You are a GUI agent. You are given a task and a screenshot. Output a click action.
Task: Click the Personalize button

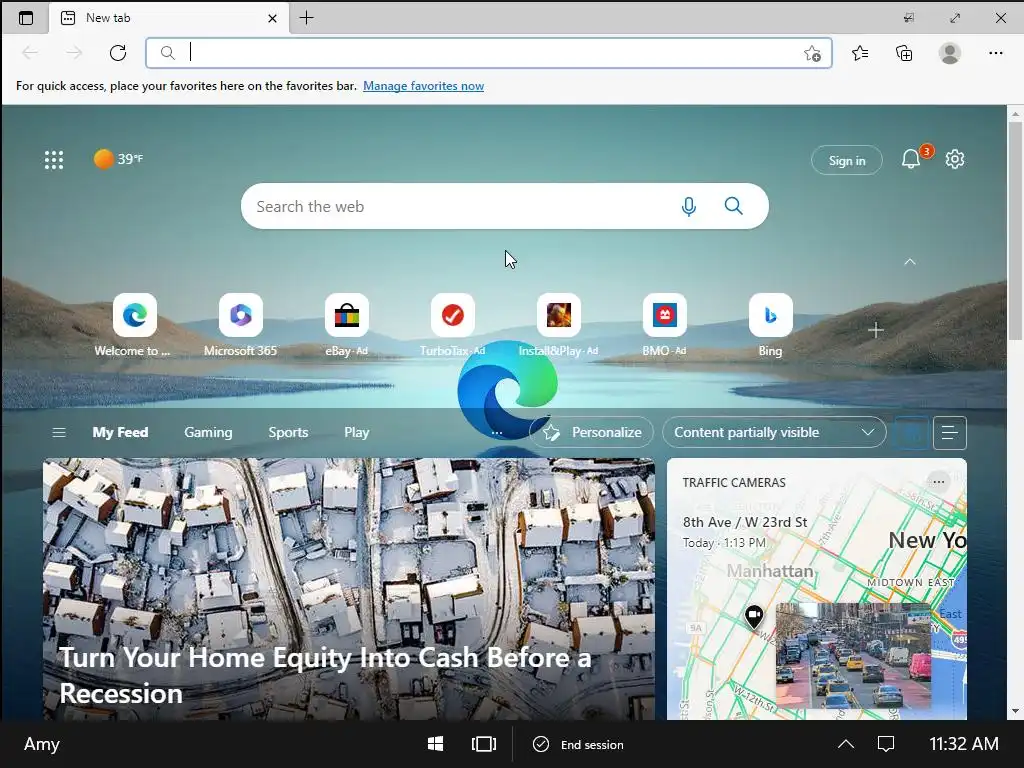(592, 432)
